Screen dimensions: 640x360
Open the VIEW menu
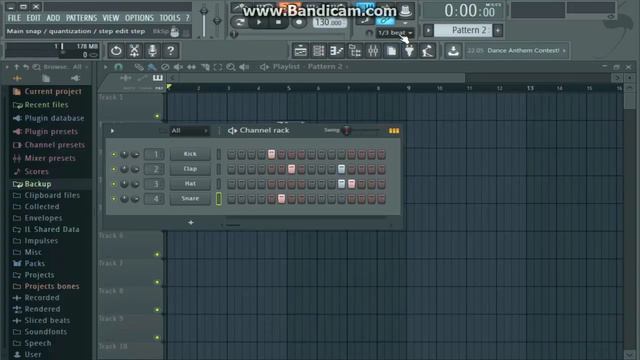111,18
